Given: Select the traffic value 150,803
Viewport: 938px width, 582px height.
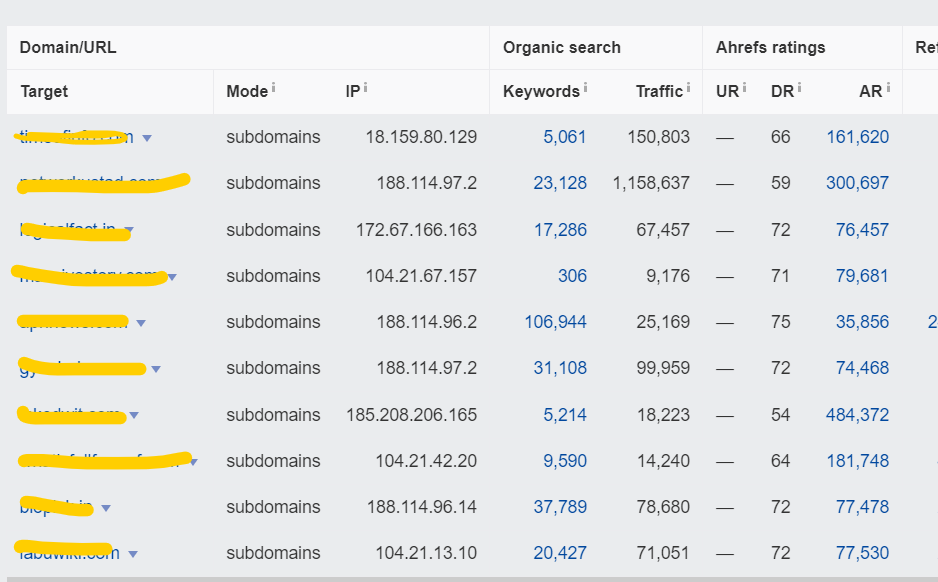Looking at the screenshot, I should (x=659, y=137).
